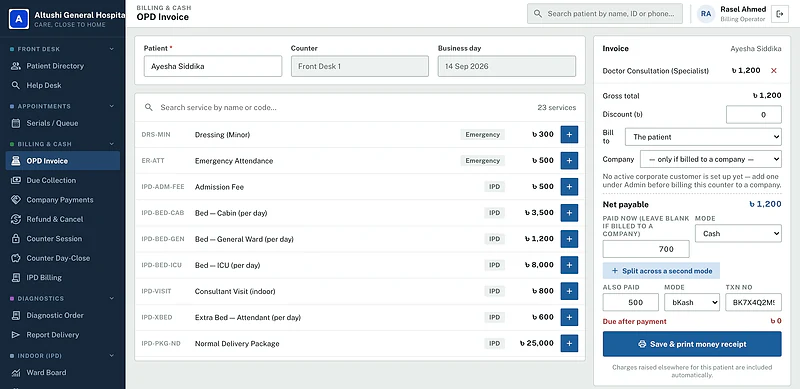Remove Doctor Consultation line with red X
800x389 pixels.
point(773,70)
